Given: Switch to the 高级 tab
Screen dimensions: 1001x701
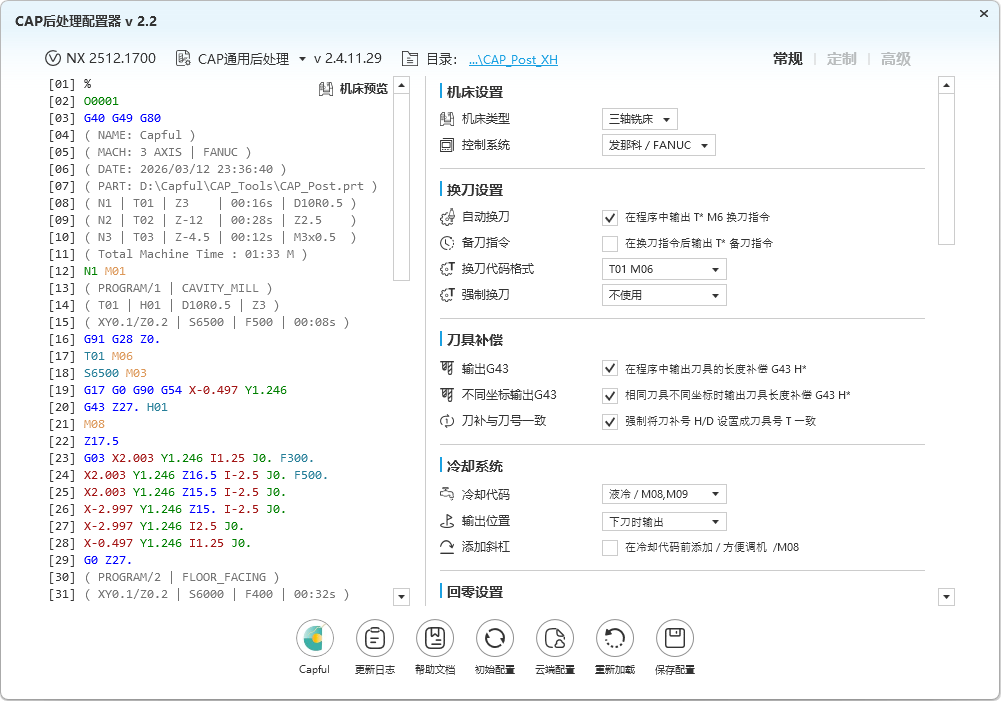Looking at the screenshot, I should click(895, 59).
